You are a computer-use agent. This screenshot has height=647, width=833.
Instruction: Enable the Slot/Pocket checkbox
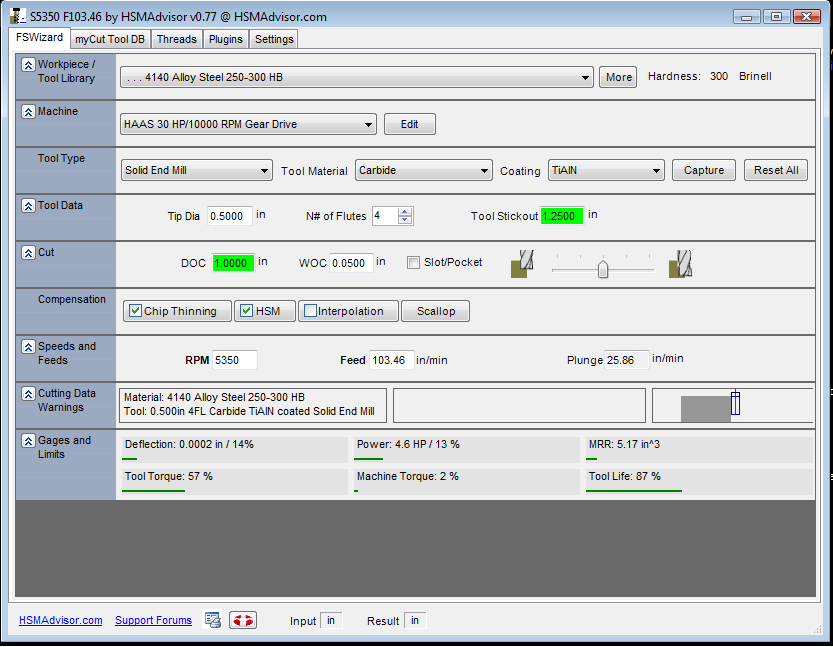coord(413,262)
